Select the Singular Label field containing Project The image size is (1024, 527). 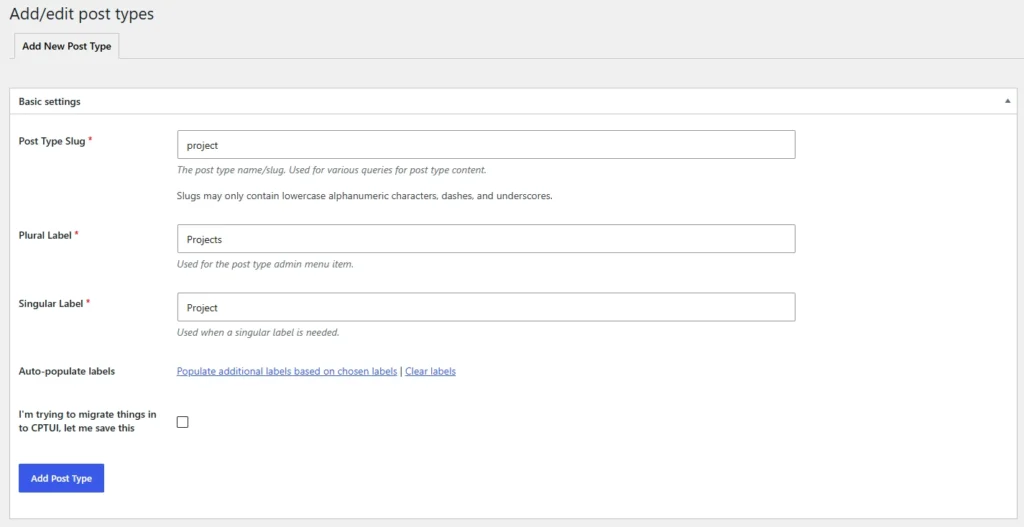(x=486, y=307)
